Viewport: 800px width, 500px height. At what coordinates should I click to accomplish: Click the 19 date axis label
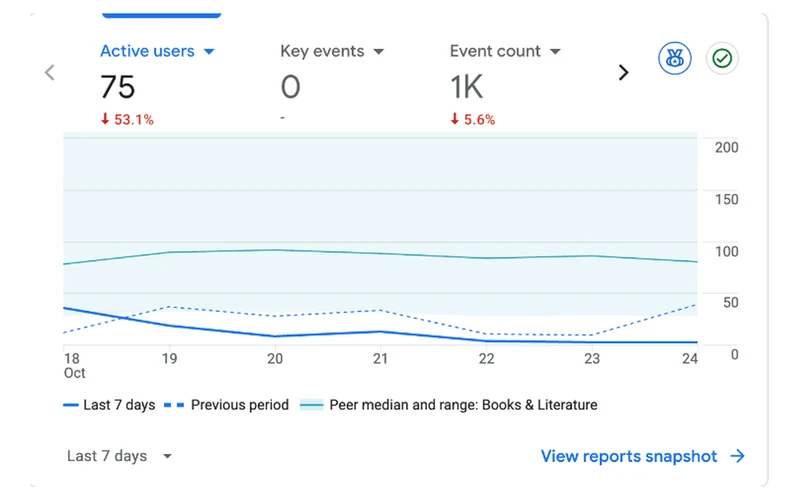click(169, 359)
